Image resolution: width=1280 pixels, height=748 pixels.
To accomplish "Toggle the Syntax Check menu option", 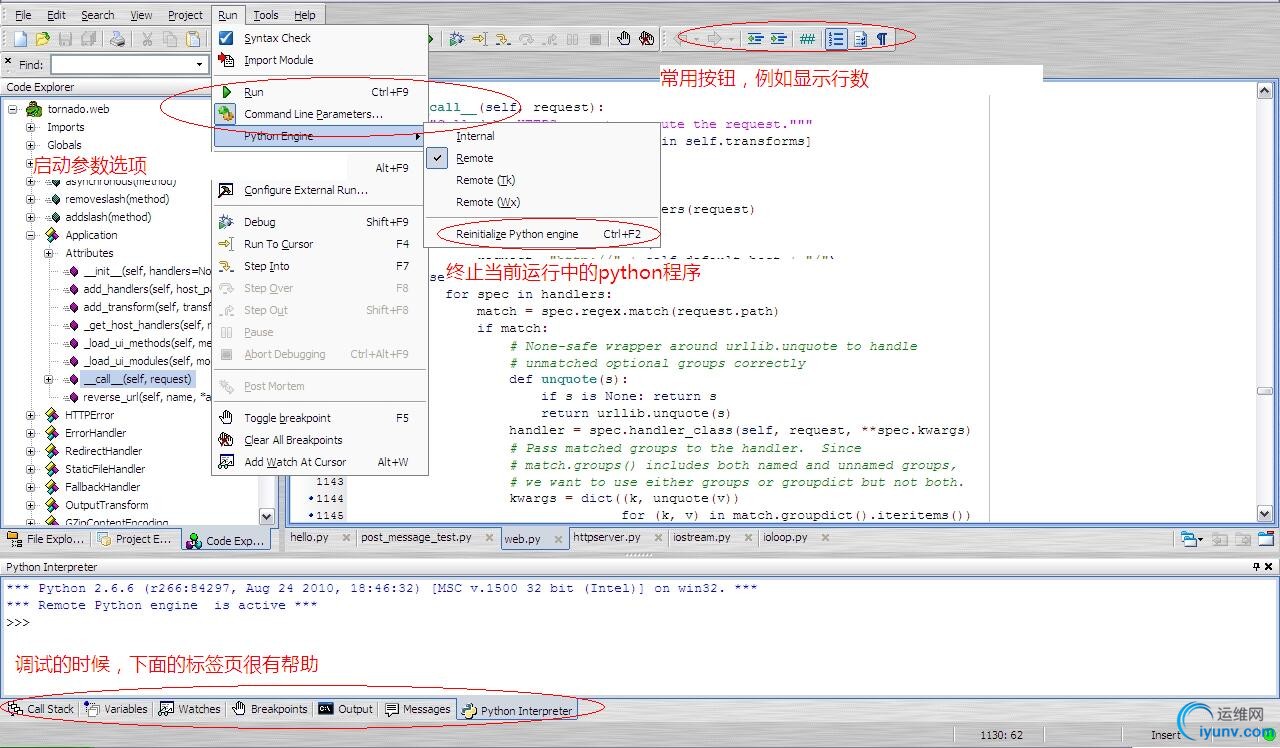I will coord(320,38).
